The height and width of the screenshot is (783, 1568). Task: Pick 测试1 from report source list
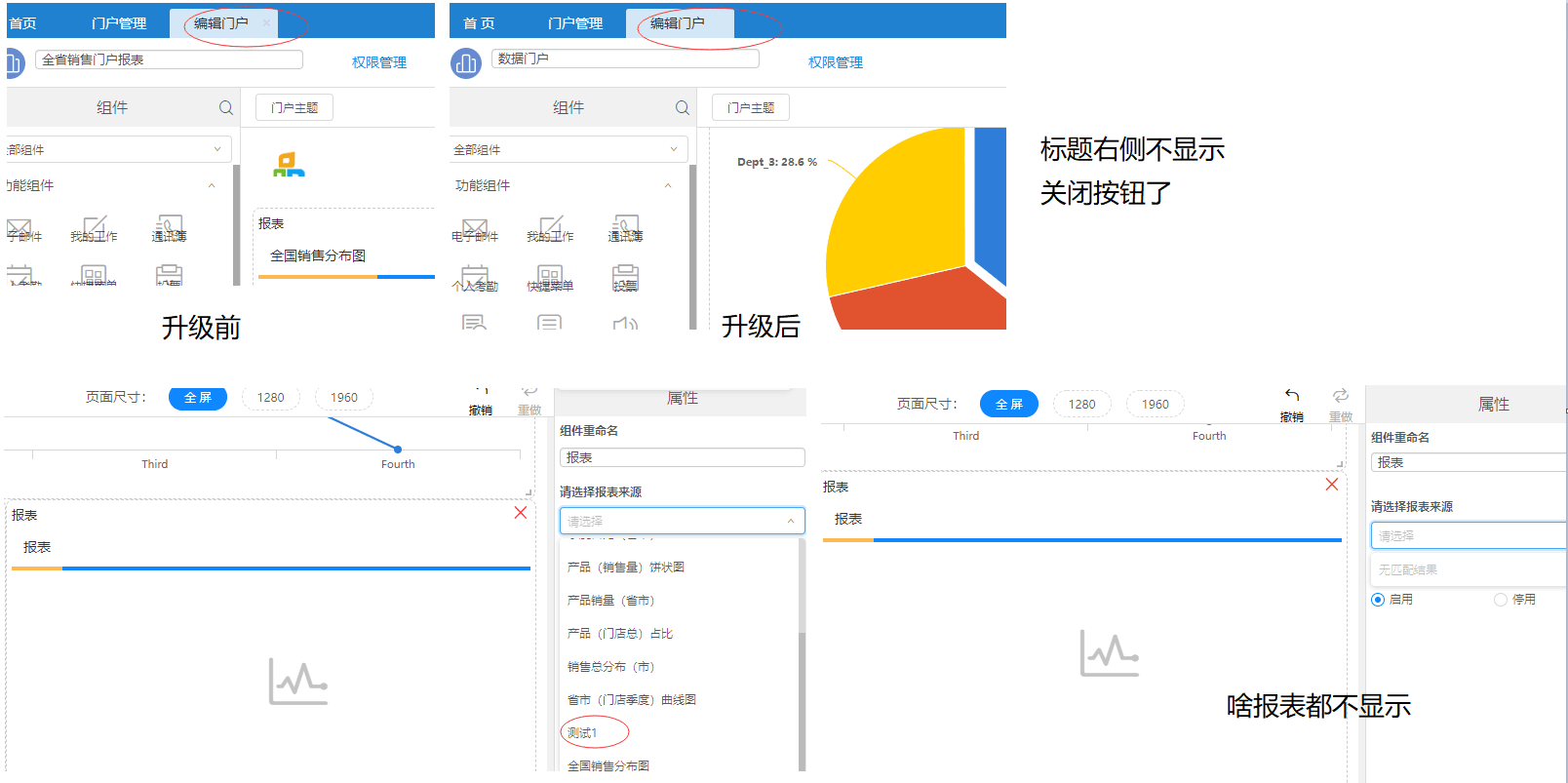point(582,732)
